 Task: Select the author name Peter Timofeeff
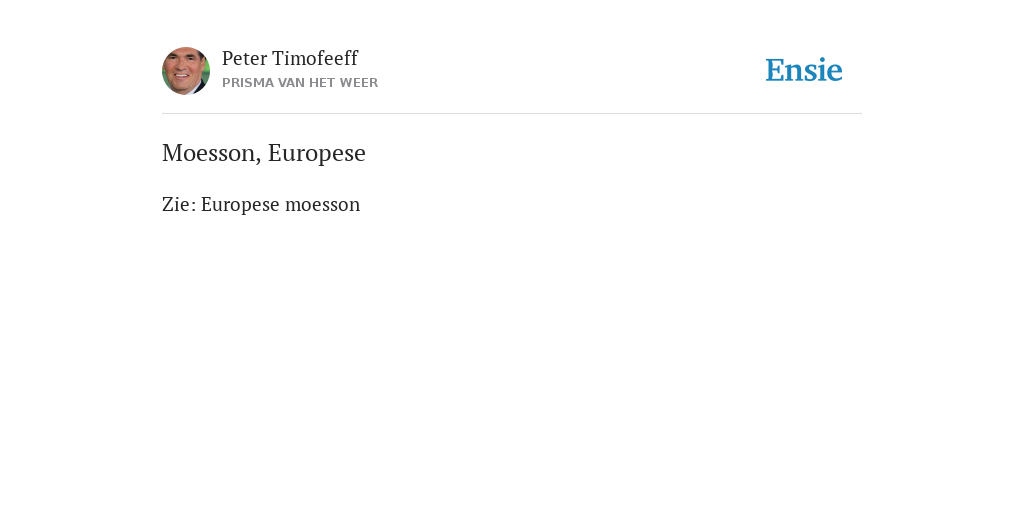pyautogui.click(x=290, y=58)
